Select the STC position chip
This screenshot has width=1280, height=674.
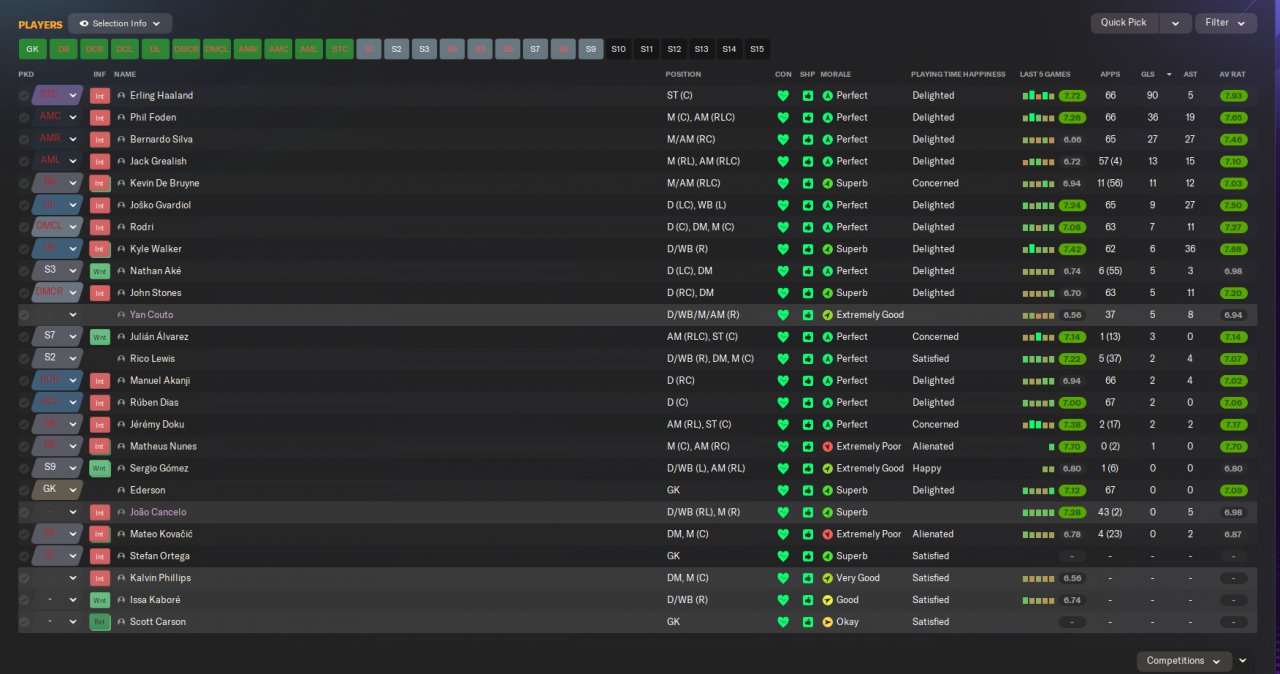click(x=340, y=49)
